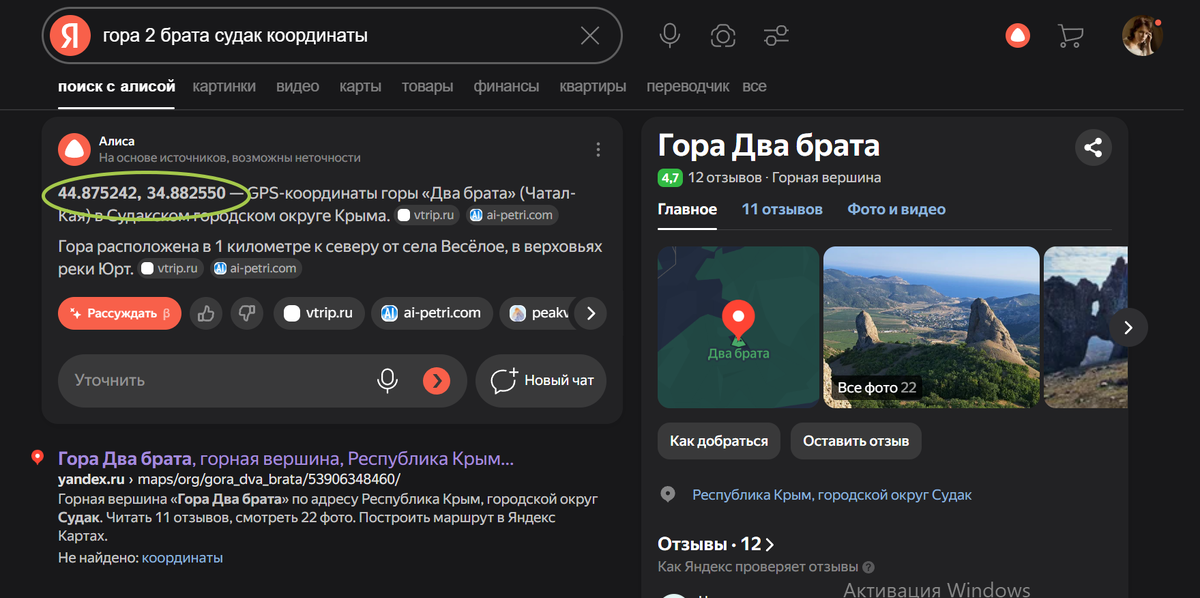Tap the microphone in the Уточнить field

pos(389,380)
